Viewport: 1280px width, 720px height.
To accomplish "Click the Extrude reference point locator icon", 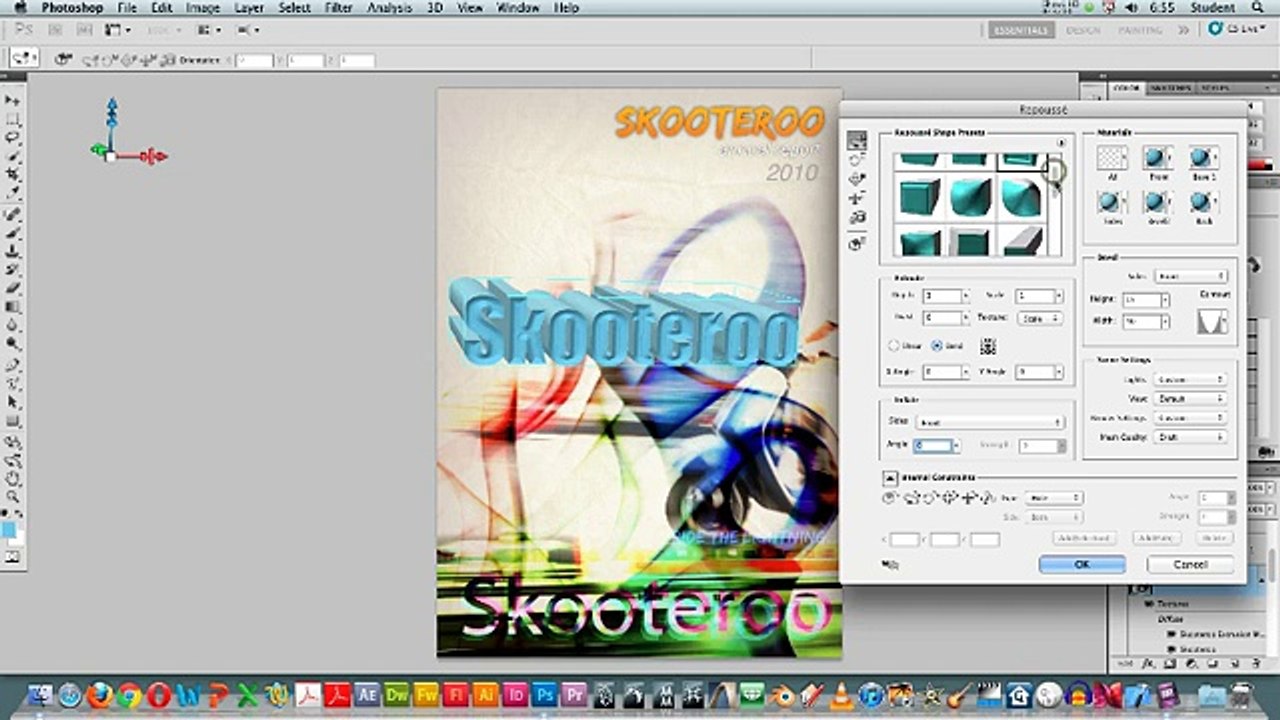I will click(988, 346).
